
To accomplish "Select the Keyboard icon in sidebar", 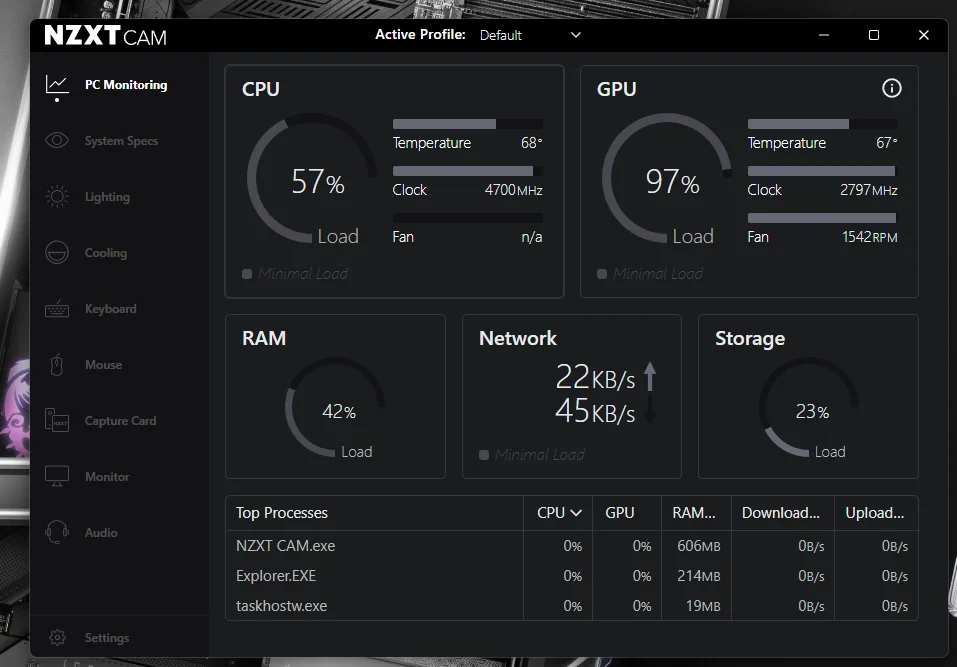I will click(x=57, y=309).
